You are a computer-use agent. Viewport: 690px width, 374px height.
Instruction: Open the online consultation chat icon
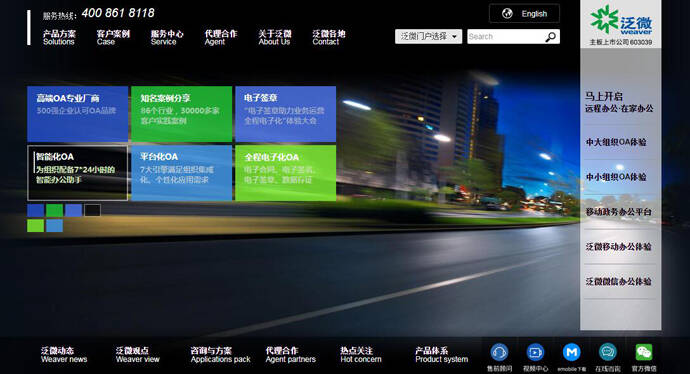coord(608,352)
